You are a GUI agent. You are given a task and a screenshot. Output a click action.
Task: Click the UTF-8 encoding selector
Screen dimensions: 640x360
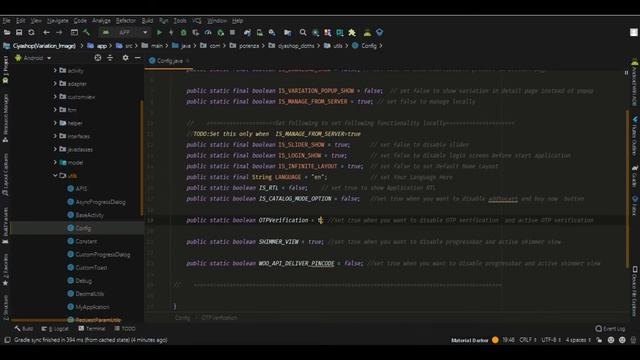click(x=551, y=340)
